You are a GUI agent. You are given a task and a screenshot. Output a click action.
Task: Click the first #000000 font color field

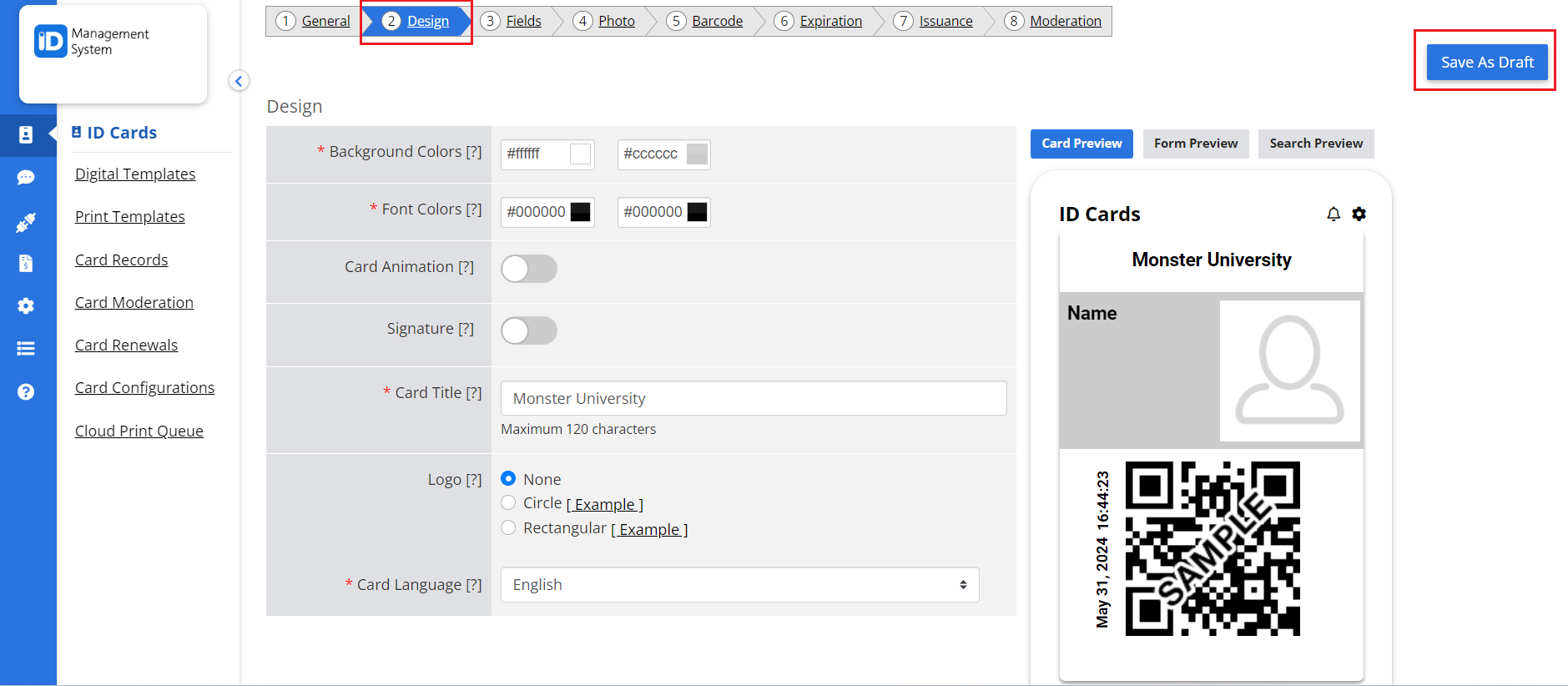pos(547,212)
